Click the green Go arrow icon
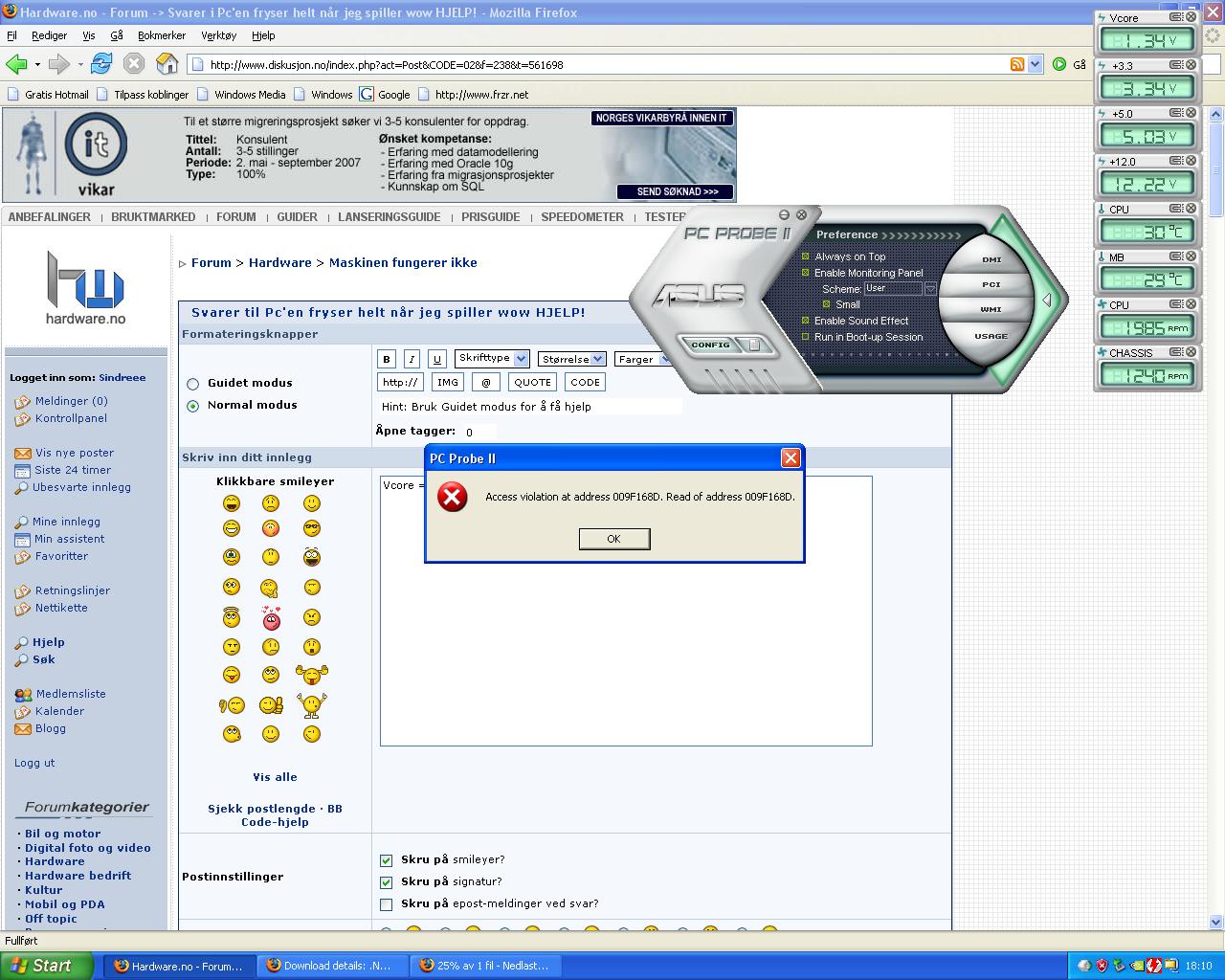 [1059, 64]
